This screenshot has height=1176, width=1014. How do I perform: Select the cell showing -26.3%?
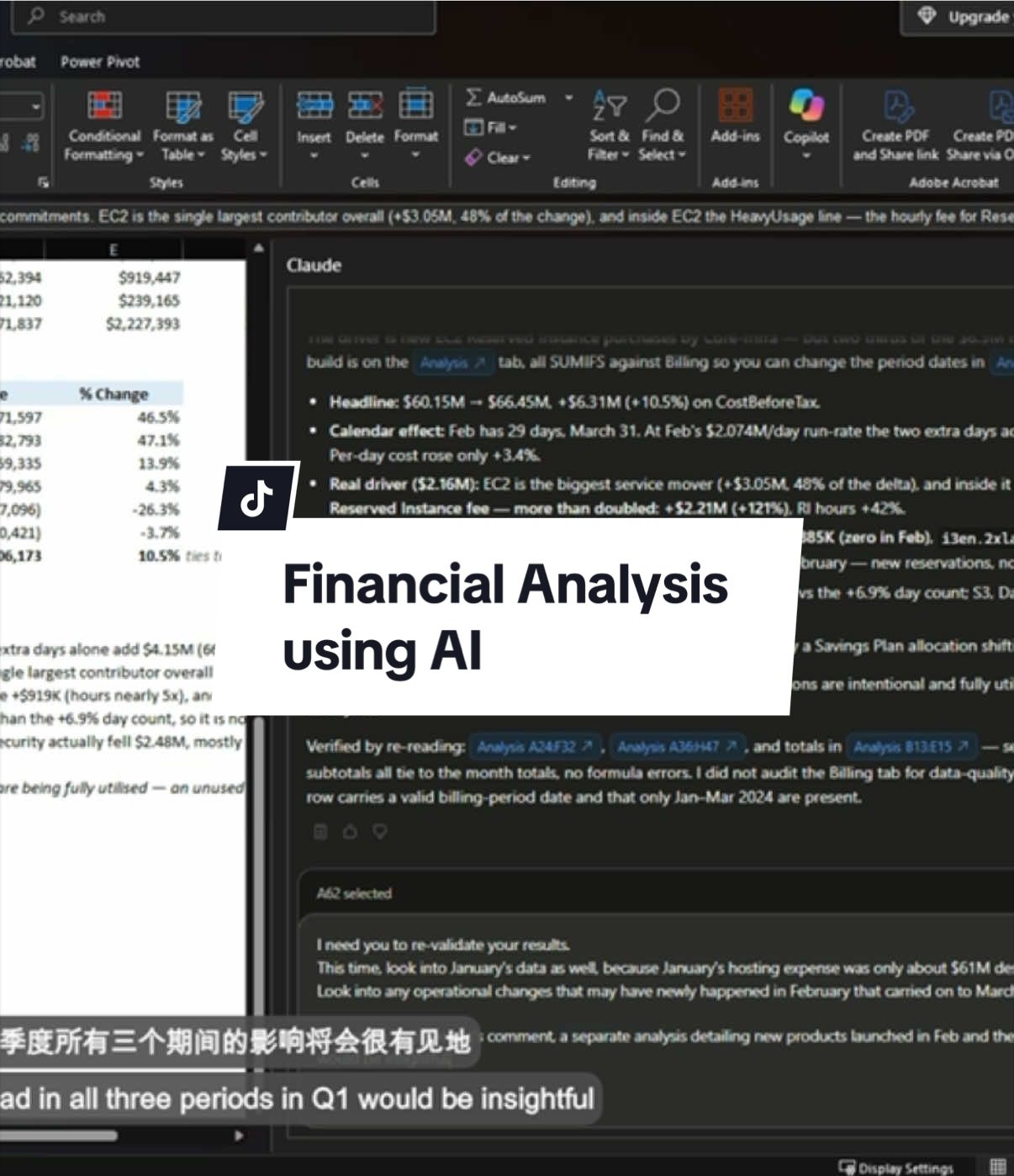coord(113,510)
